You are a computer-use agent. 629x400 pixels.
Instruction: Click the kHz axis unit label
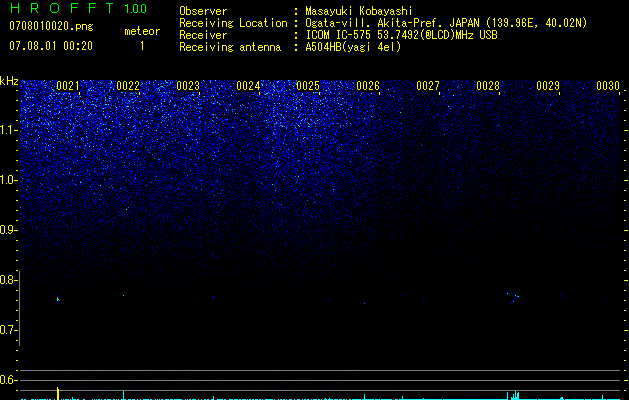point(9,81)
